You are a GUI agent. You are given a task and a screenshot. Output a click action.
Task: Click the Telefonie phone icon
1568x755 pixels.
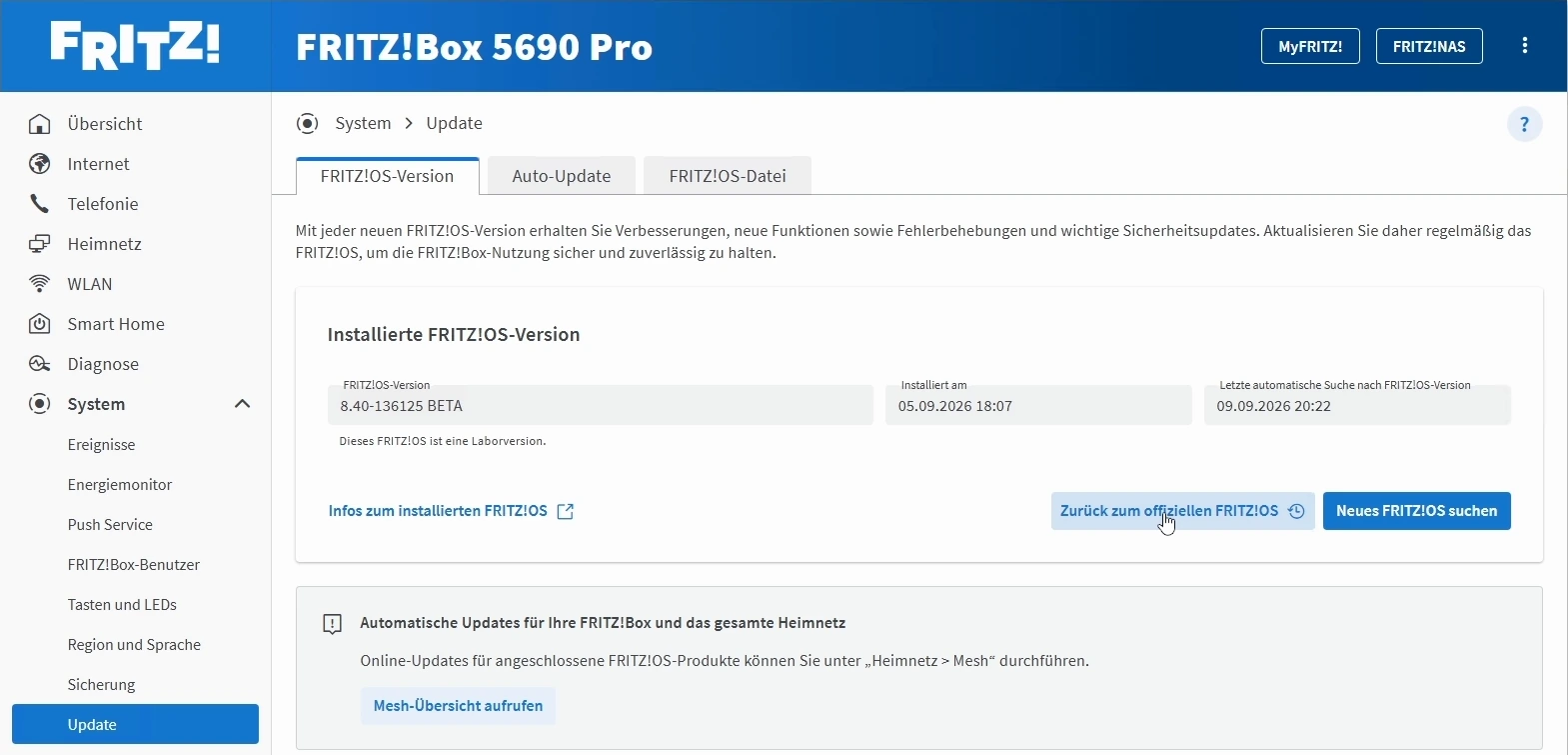(x=40, y=204)
